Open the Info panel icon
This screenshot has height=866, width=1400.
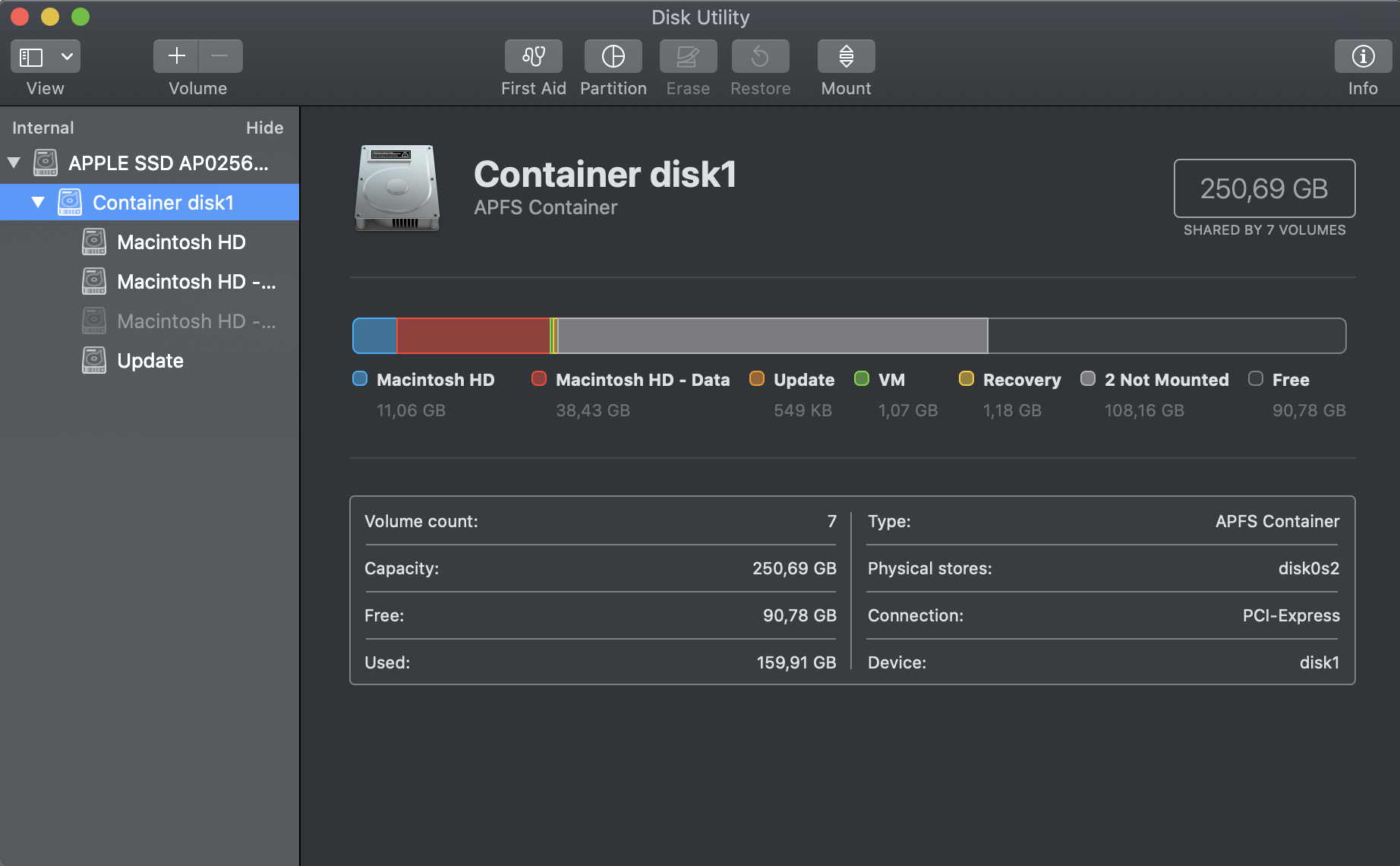(x=1363, y=56)
